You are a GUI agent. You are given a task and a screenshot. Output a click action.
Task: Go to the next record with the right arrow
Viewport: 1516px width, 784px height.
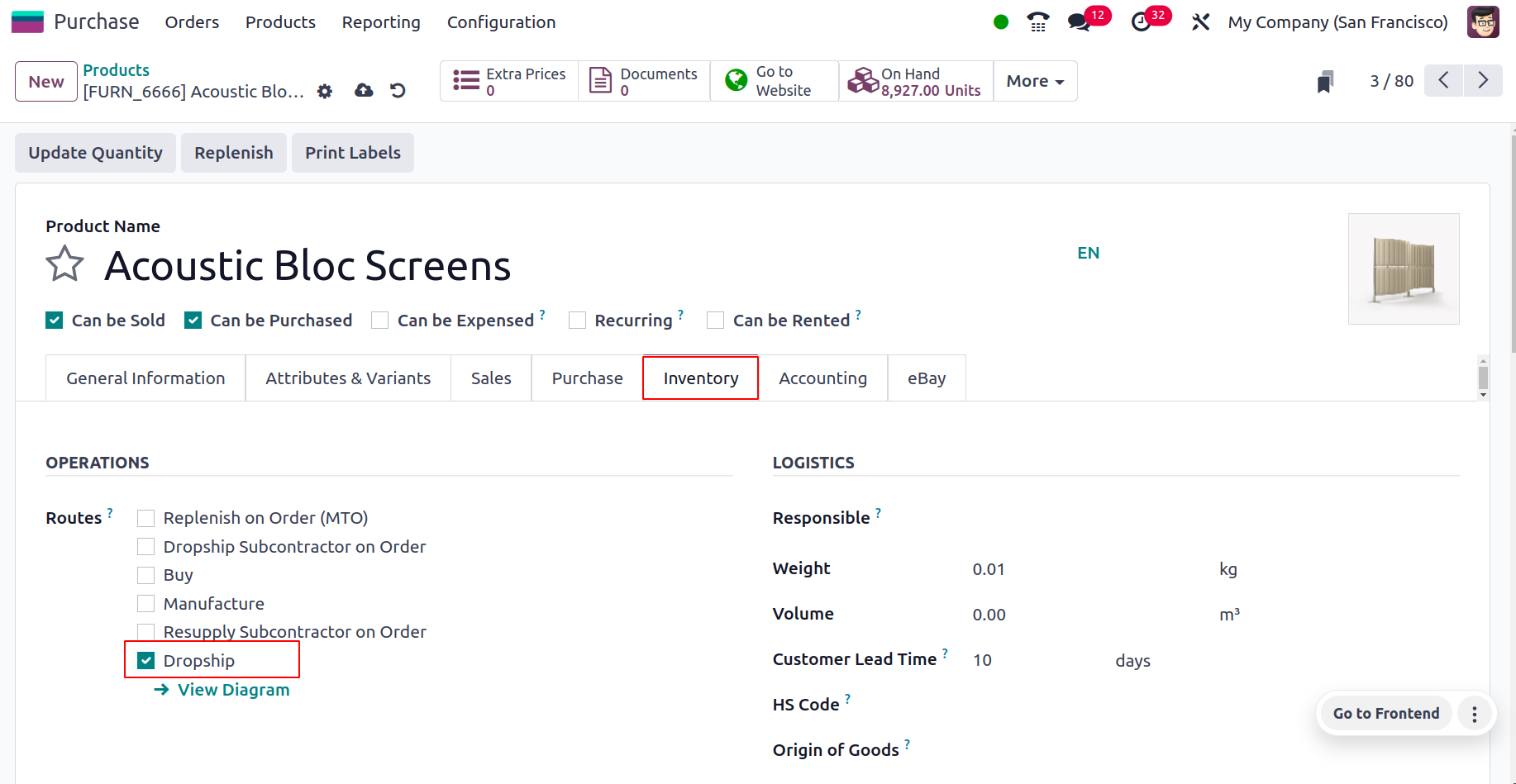1483,80
